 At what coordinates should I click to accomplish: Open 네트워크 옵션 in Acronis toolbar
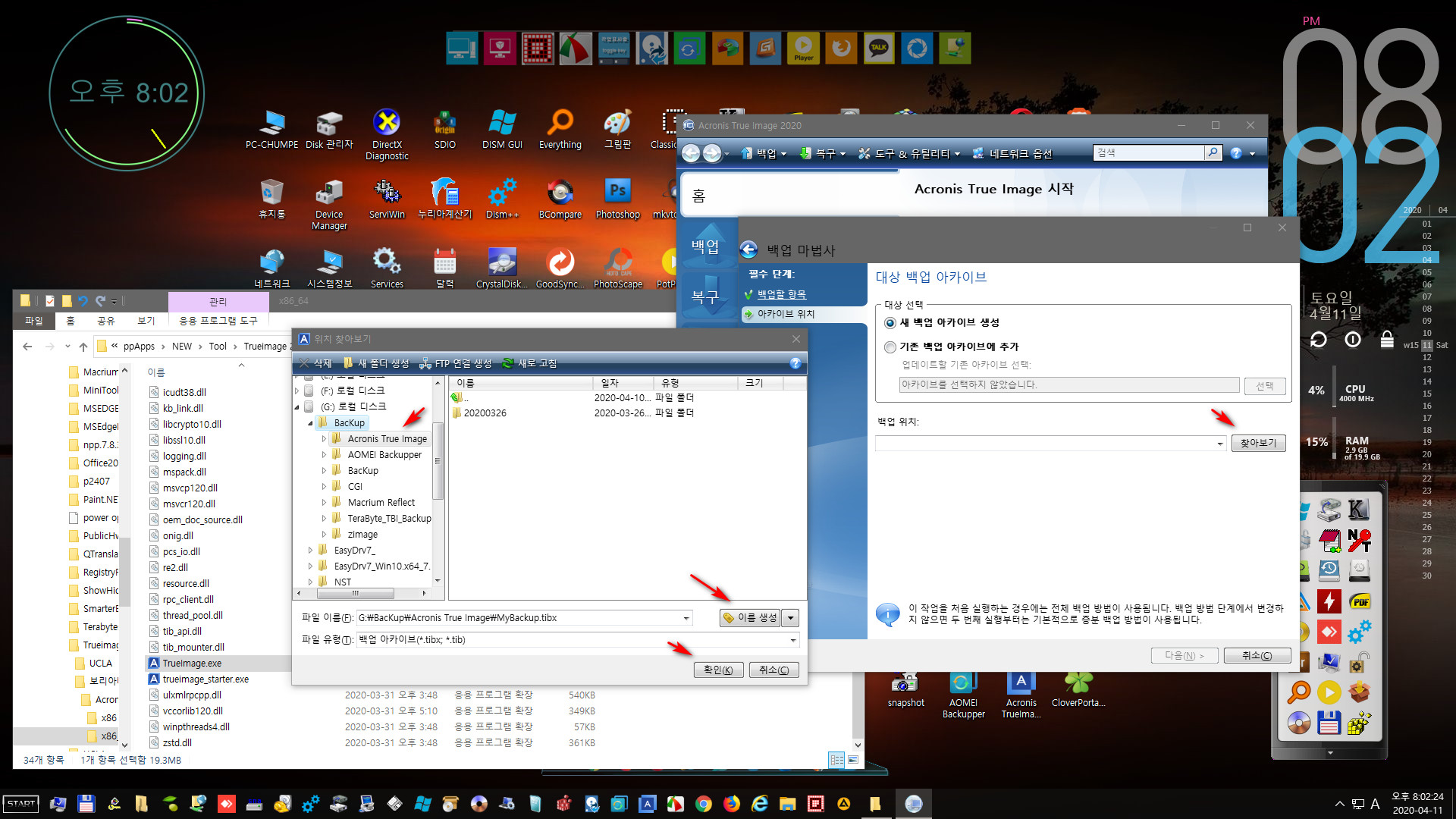coord(1012,153)
